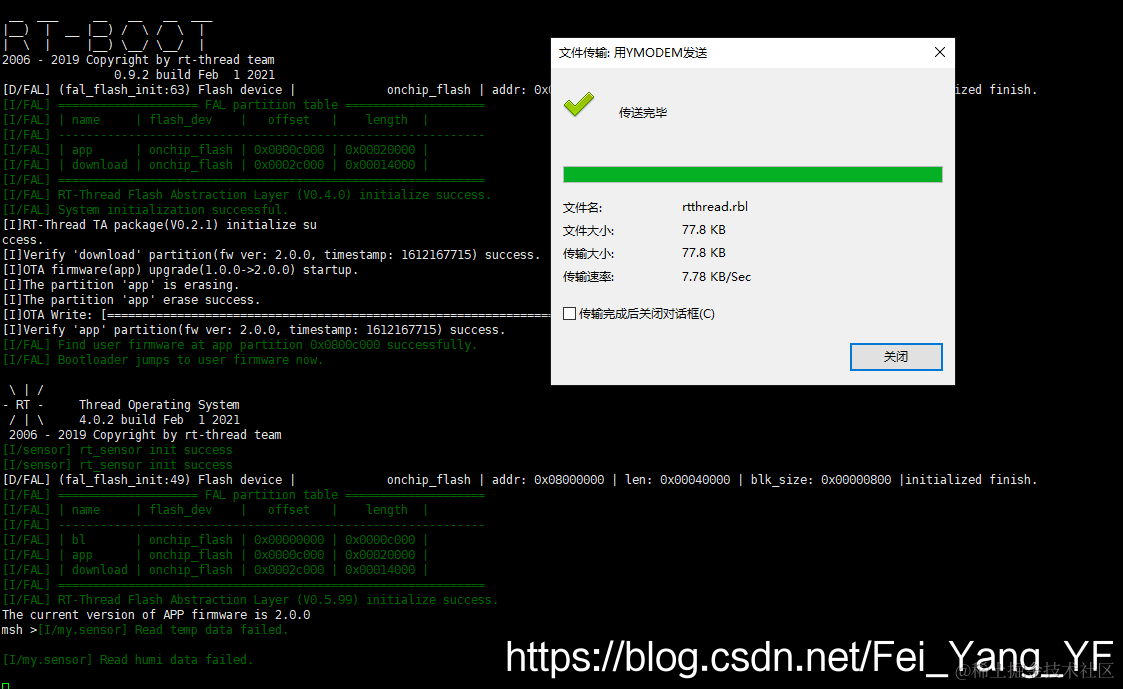This screenshot has width=1123, height=689.
Task: Click 'Read humi data failed' log line
Action: point(127,660)
